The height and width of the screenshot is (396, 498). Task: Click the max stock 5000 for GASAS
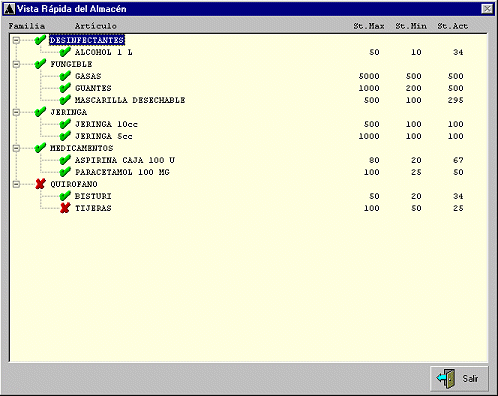(369, 76)
